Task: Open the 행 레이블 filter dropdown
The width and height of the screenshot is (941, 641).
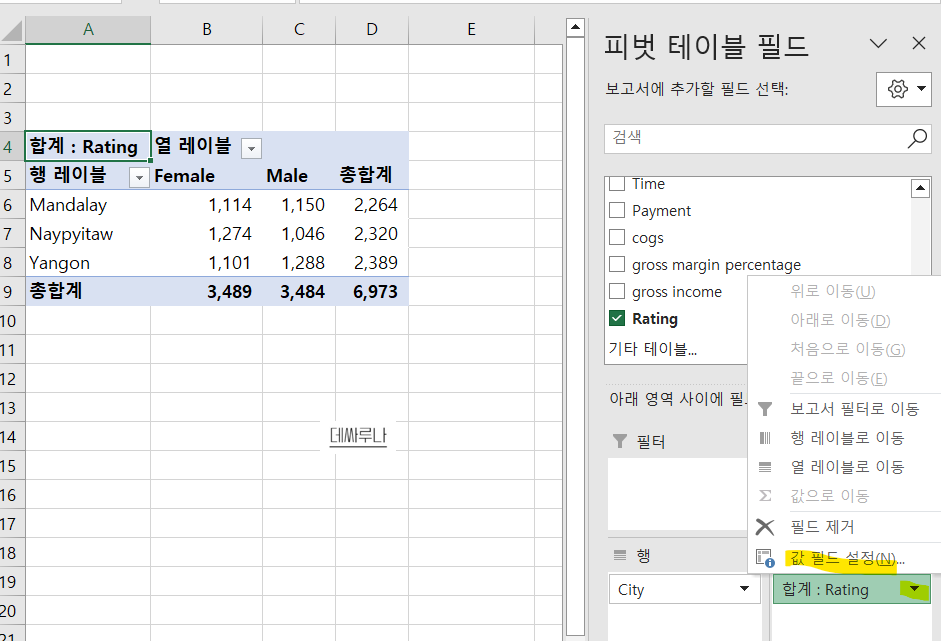Action: pos(139,176)
